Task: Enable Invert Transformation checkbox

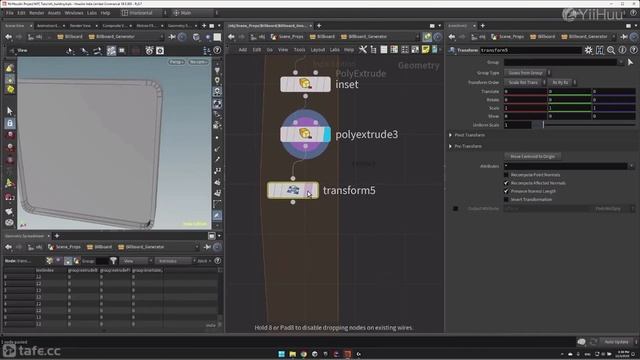Action: click(506, 200)
